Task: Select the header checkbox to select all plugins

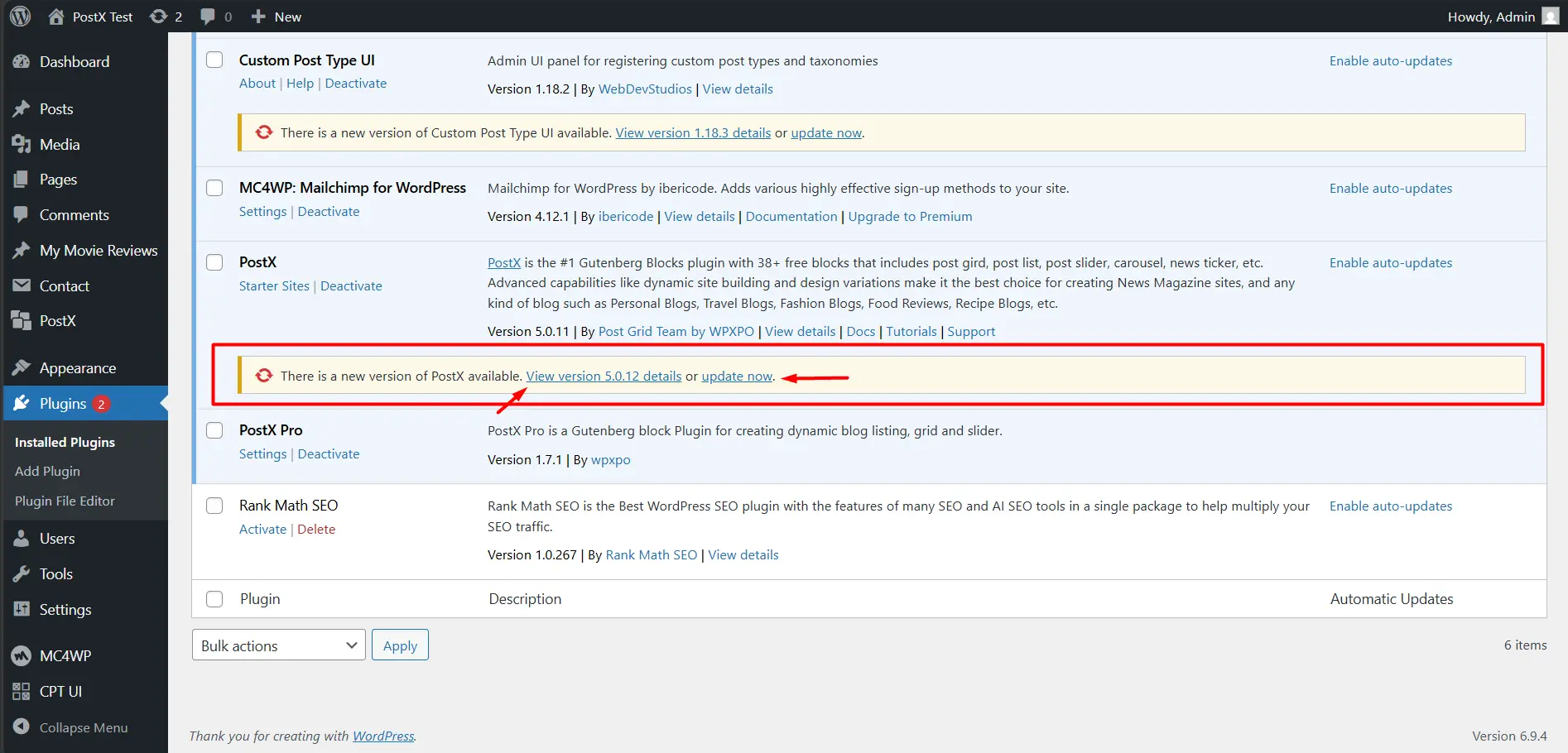Action: coord(214,598)
